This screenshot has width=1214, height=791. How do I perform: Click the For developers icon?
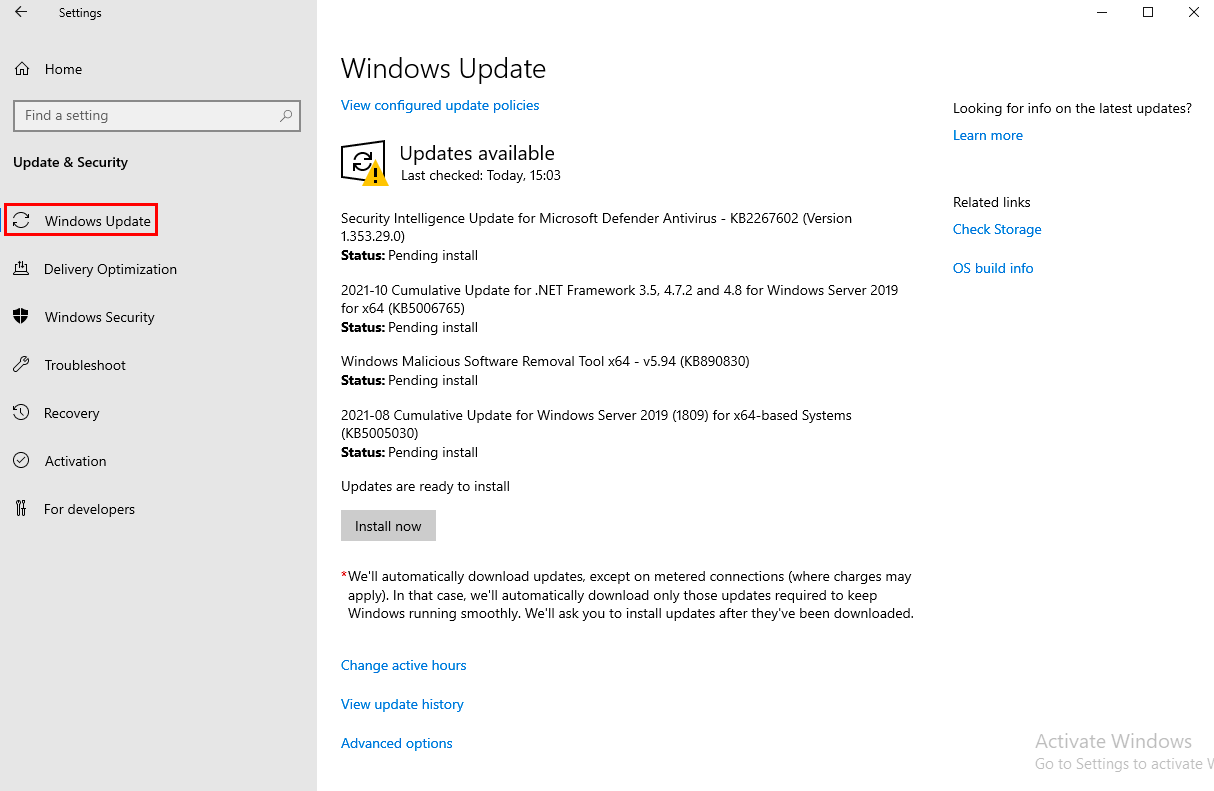(21, 509)
